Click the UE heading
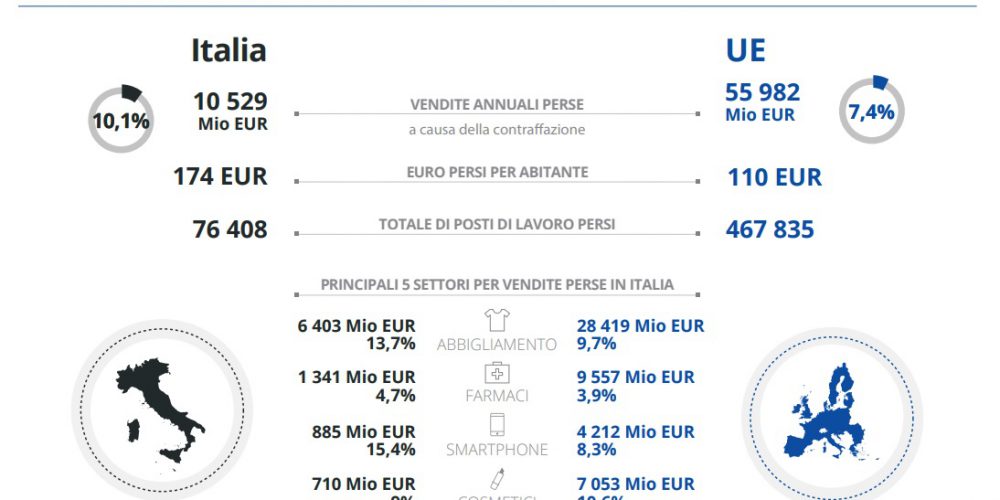The width and height of the screenshot is (1000, 500). pos(746,50)
